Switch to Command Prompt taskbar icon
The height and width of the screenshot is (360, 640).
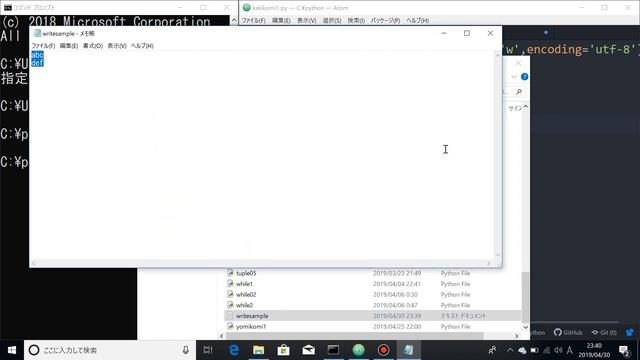coord(333,350)
